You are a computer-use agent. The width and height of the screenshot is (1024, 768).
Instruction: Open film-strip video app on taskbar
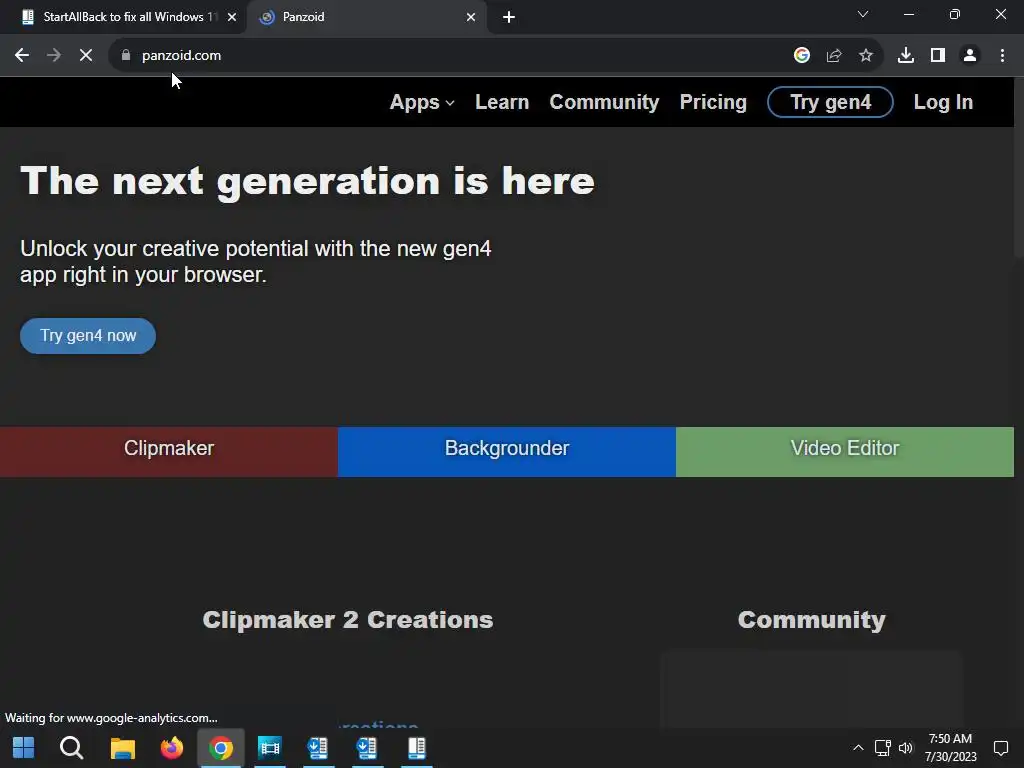(x=269, y=748)
